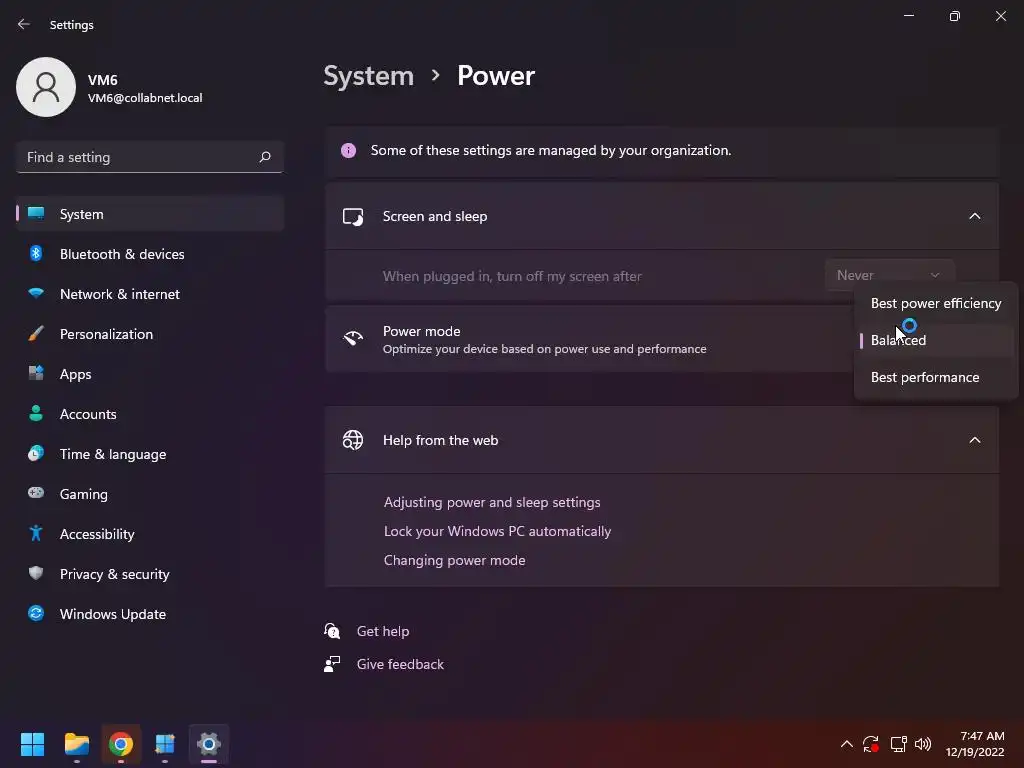Open the Microsoft Store taskbar icon

(165, 744)
